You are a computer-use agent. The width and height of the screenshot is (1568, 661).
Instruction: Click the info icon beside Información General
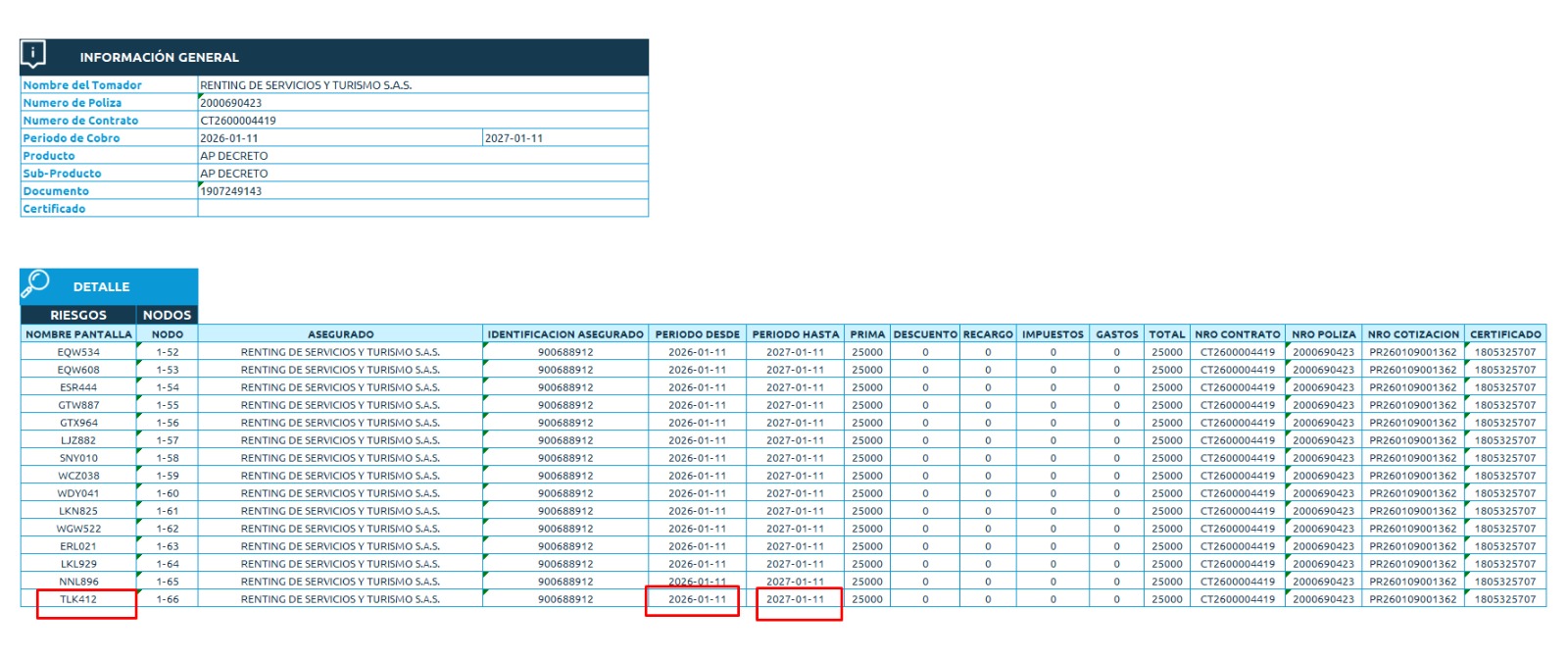pos(33,55)
